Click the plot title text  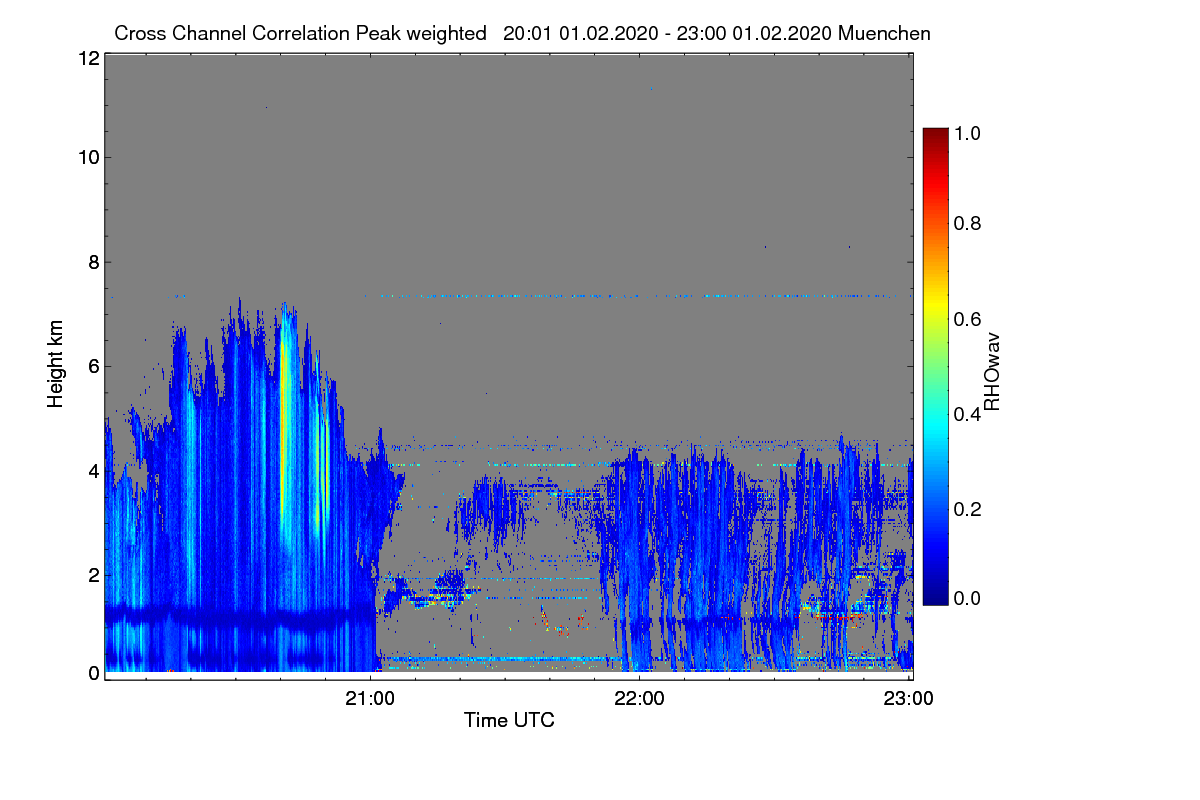pos(522,33)
